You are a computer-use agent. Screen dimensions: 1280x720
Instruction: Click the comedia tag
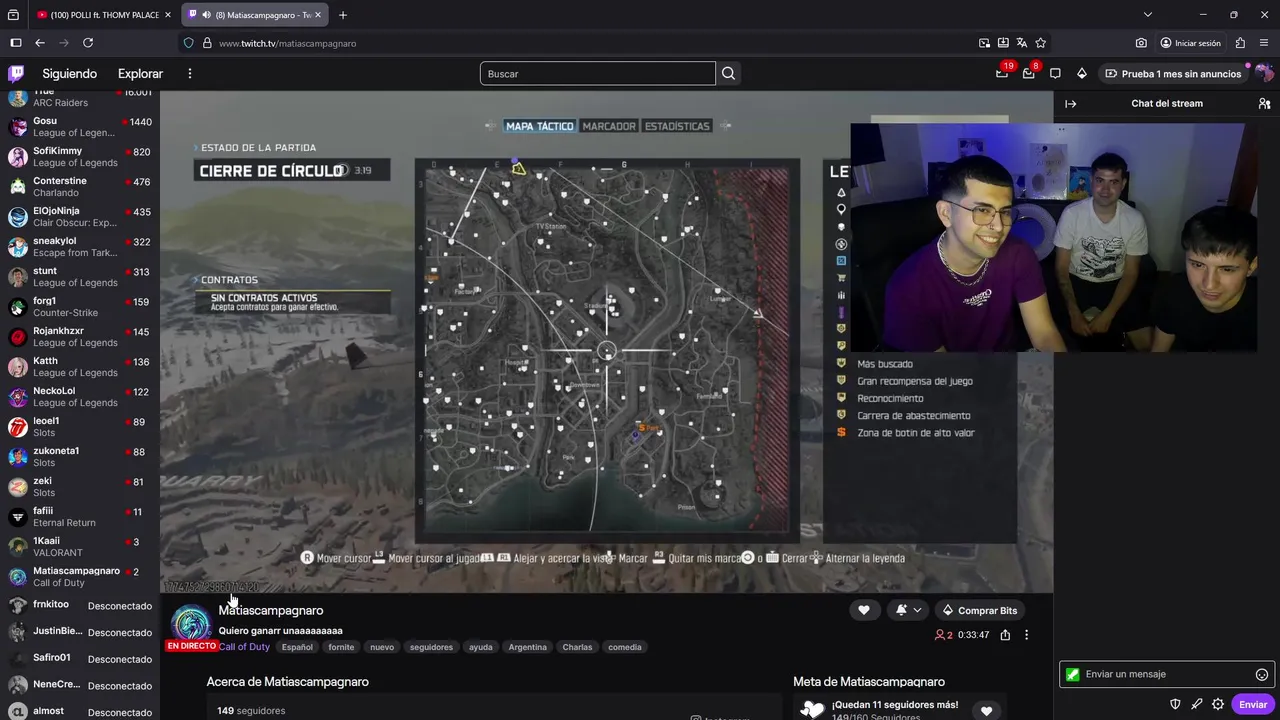625,647
